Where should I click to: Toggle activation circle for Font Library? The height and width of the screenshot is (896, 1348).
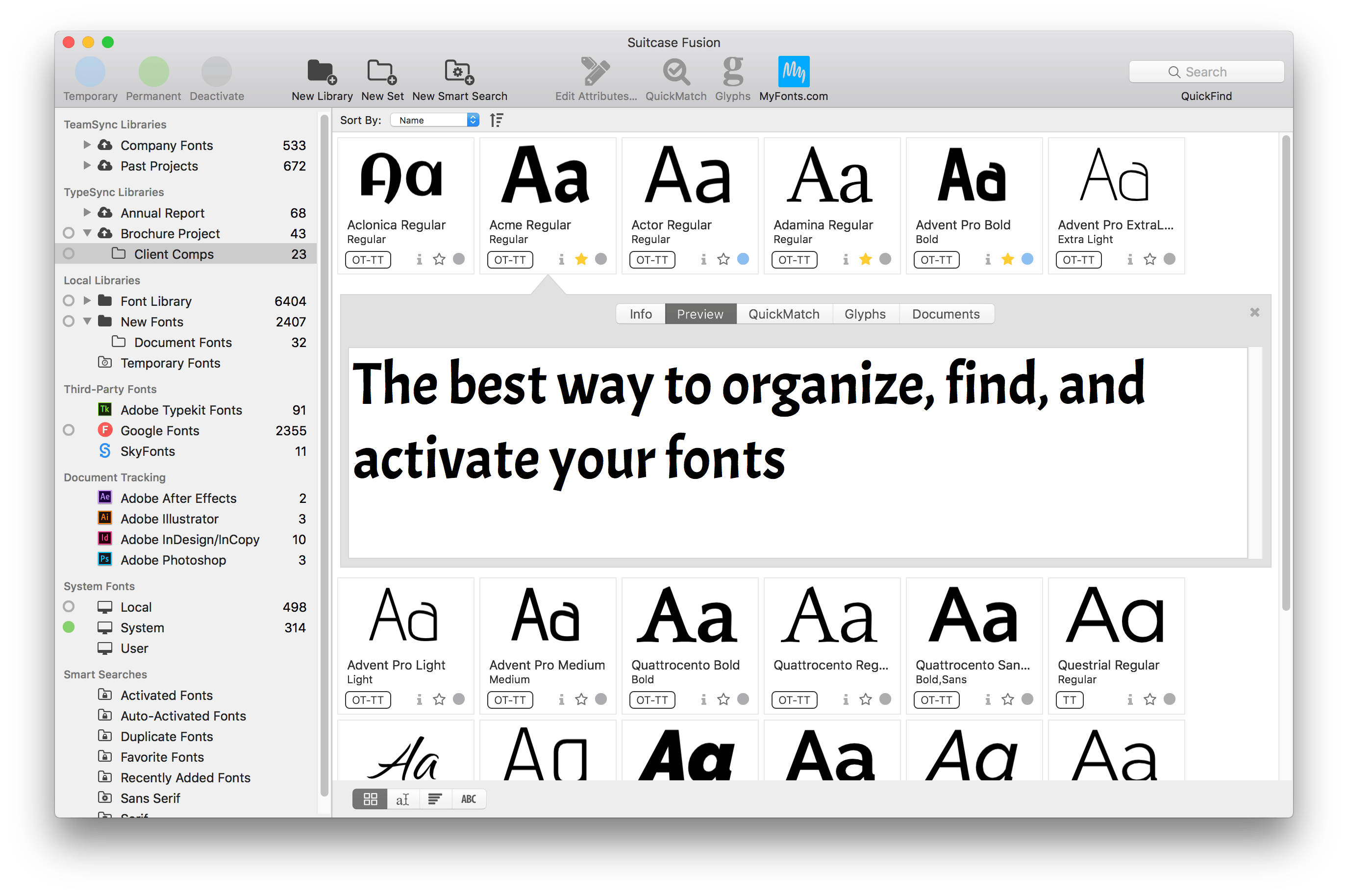69,300
